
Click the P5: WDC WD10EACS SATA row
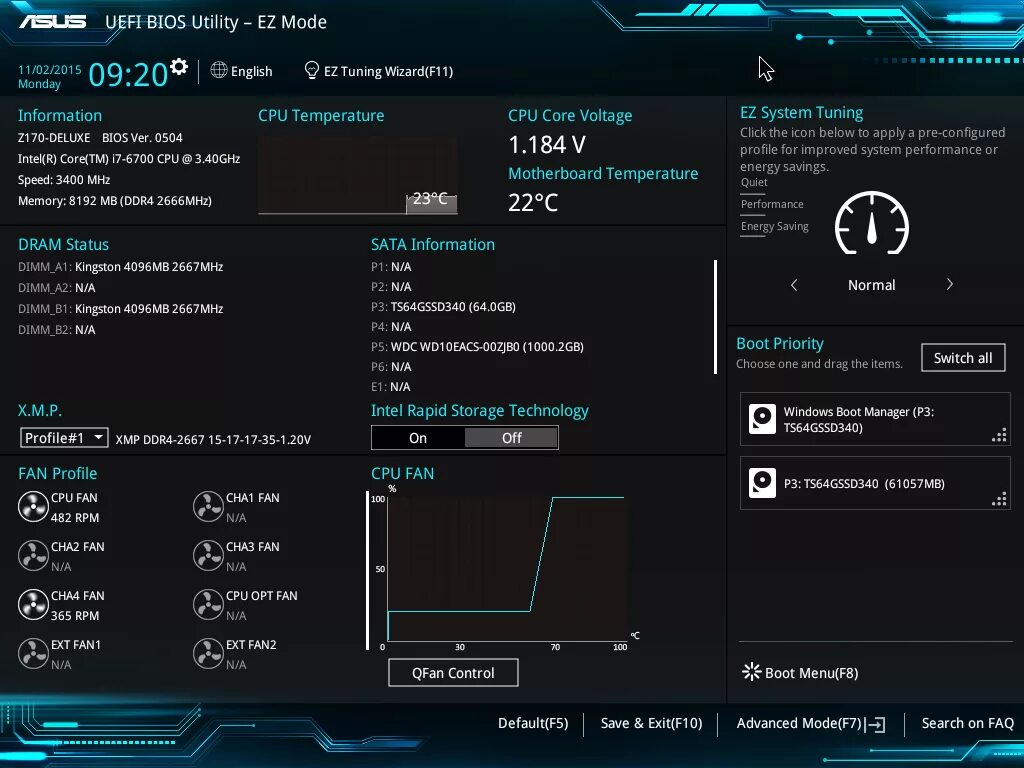point(477,346)
